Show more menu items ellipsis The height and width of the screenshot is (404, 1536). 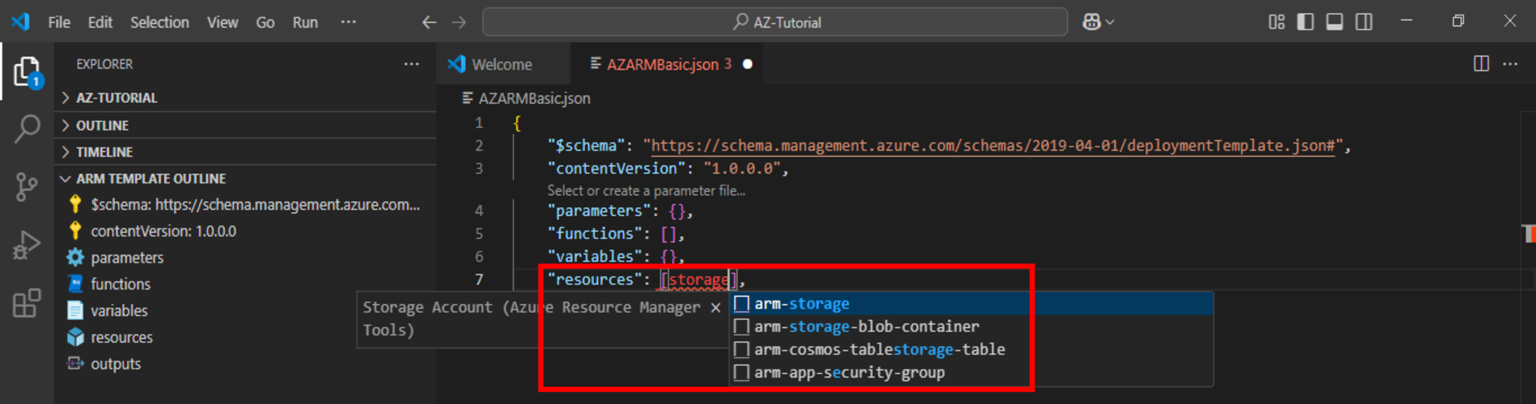(348, 22)
